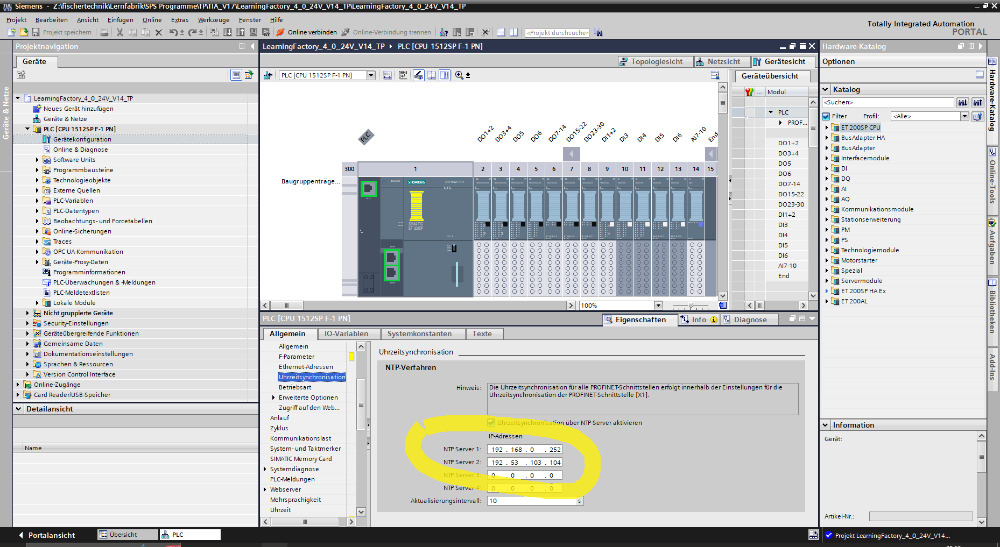
Task: Click the open project icon
Action: 24,32
